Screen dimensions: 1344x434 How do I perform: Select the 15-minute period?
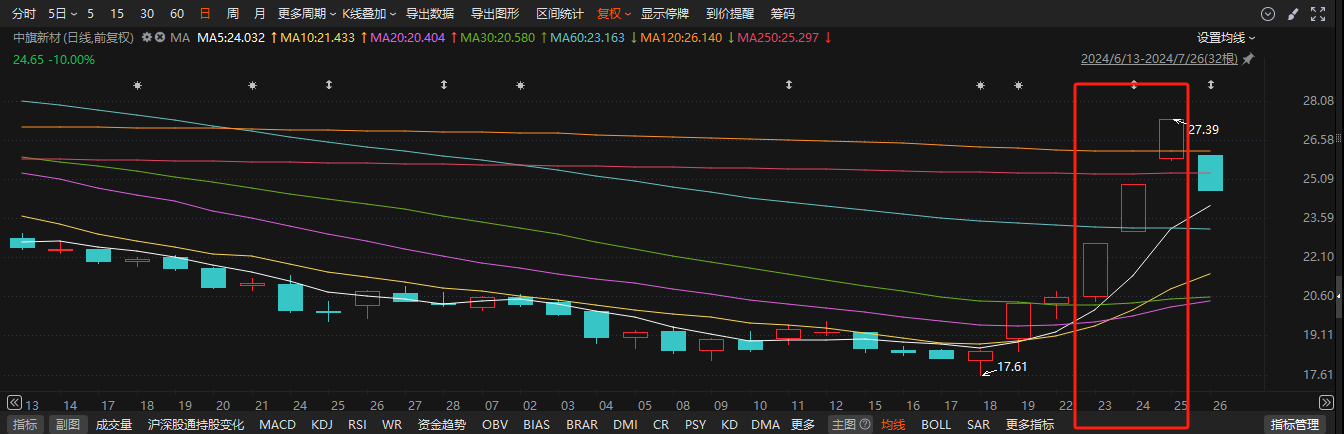(117, 14)
